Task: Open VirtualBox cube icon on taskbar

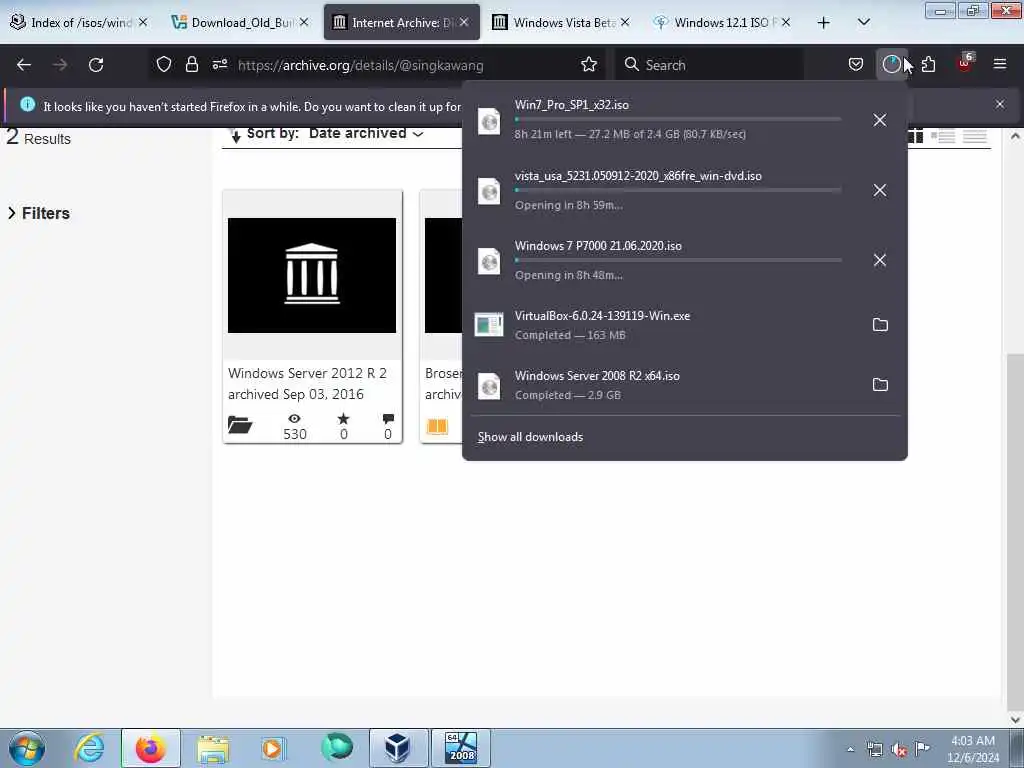Action: coord(398,748)
